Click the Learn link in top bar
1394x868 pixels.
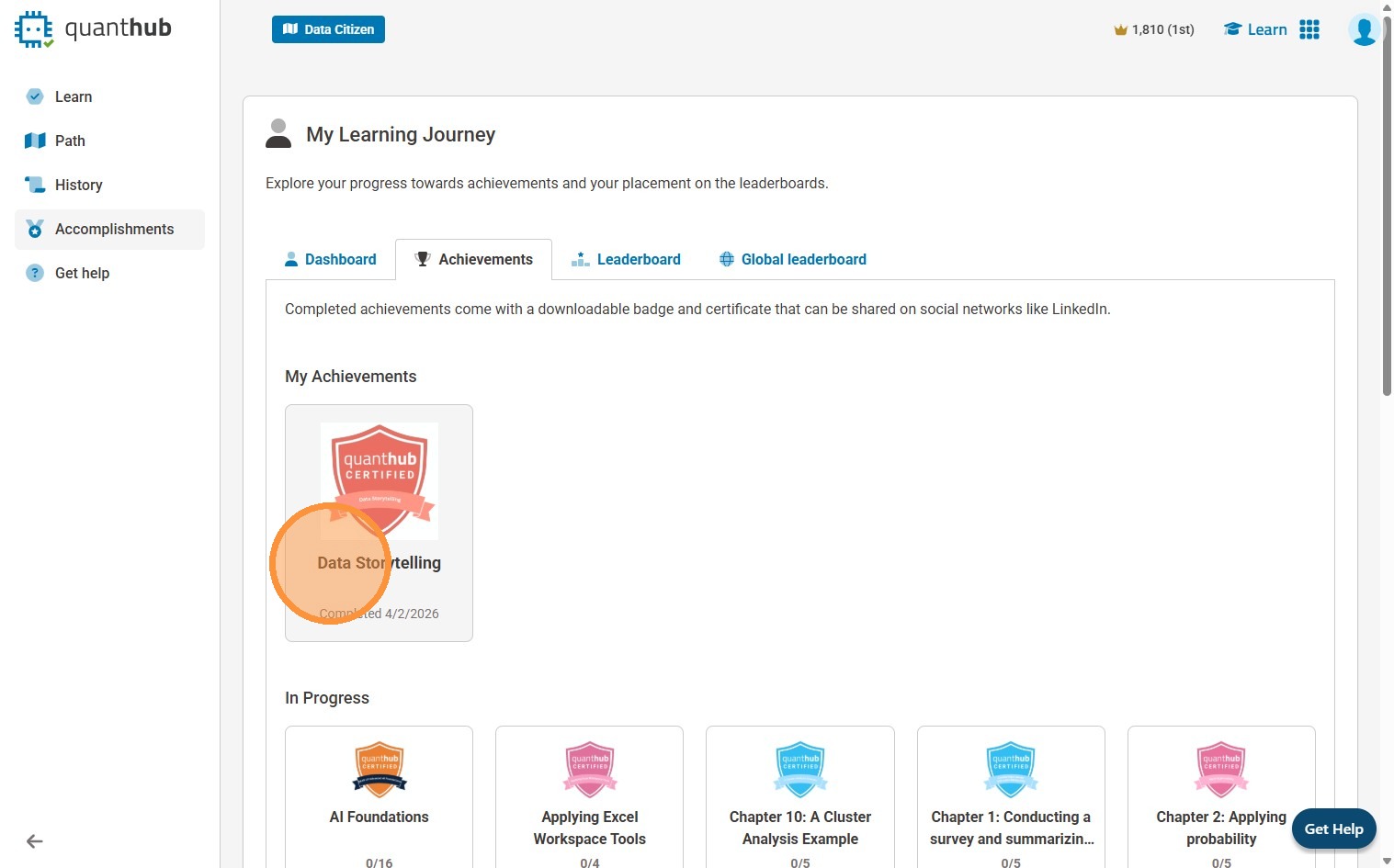click(x=1255, y=29)
